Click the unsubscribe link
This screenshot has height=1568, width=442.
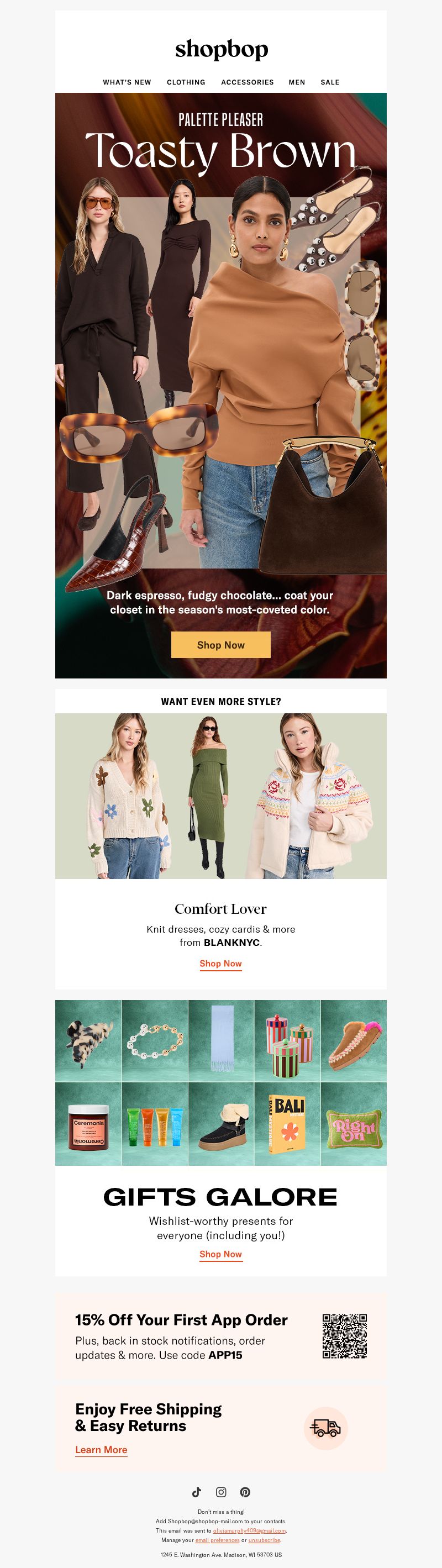pyautogui.click(x=264, y=1540)
